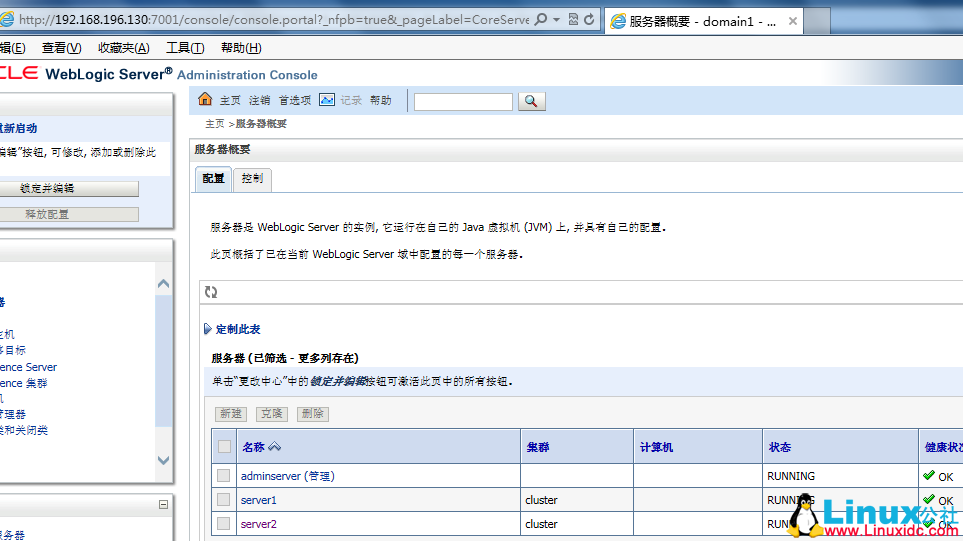
Task: Open the address bar dropdown arrow
Action: coord(556,20)
